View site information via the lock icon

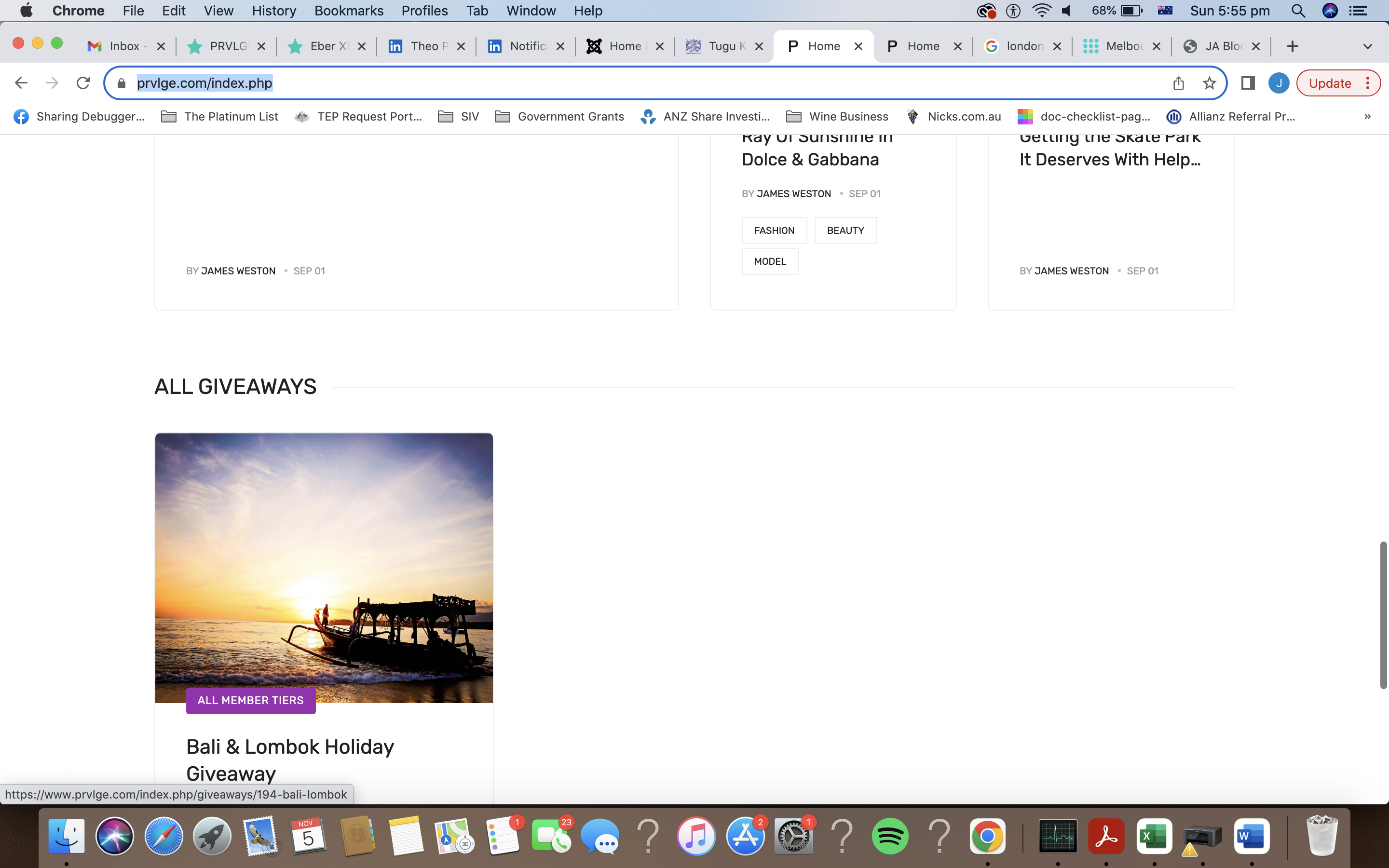121,83
